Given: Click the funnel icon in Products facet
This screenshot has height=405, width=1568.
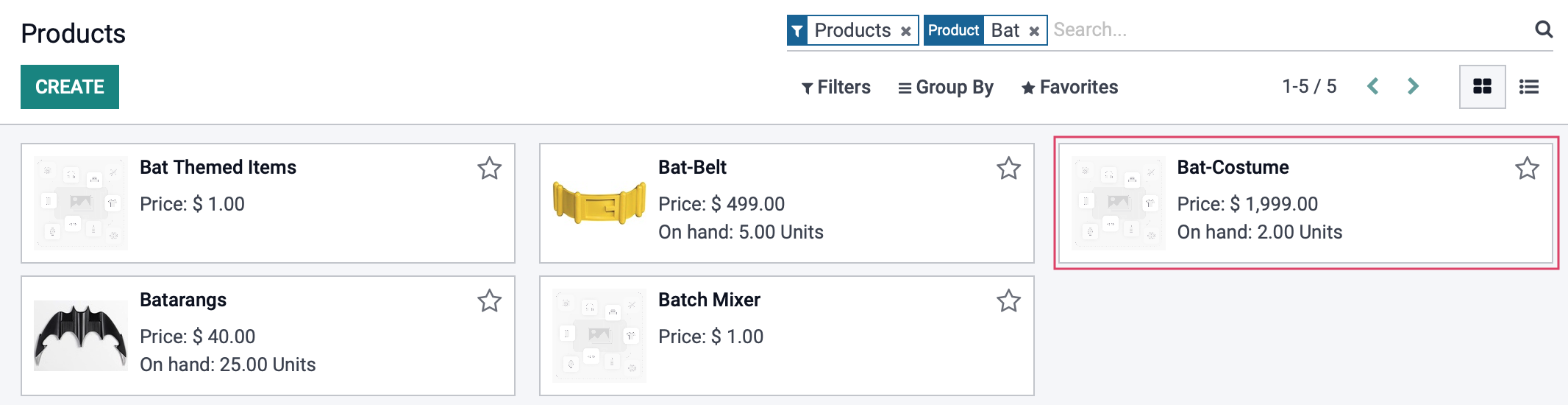Looking at the screenshot, I should click(x=797, y=31).
